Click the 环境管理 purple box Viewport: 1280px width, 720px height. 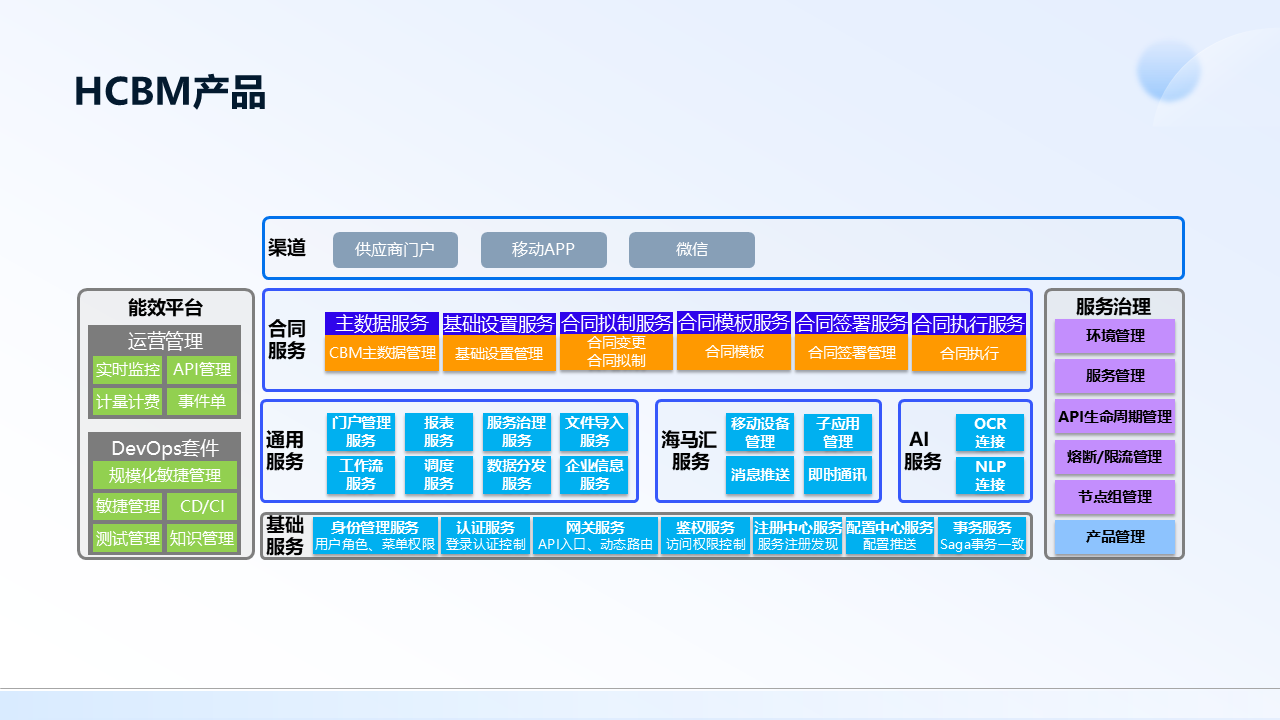[x=1115, y=336]
